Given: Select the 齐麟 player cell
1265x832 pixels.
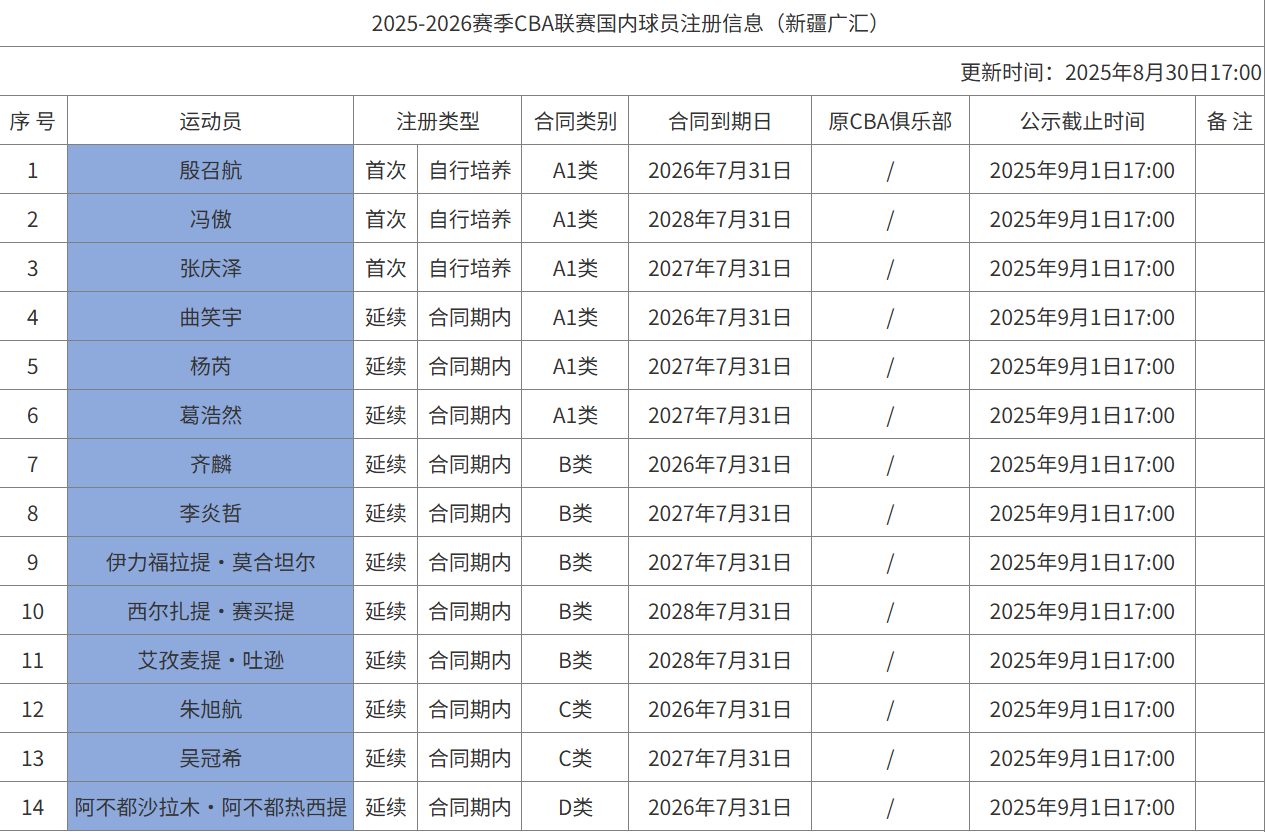Looking at the screenshot, I should pos(210,464).
